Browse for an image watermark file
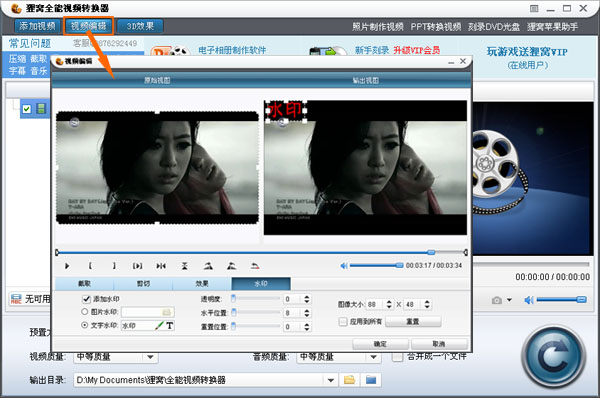The width and height of the screenshot is (600, 398). coord(166,312)
